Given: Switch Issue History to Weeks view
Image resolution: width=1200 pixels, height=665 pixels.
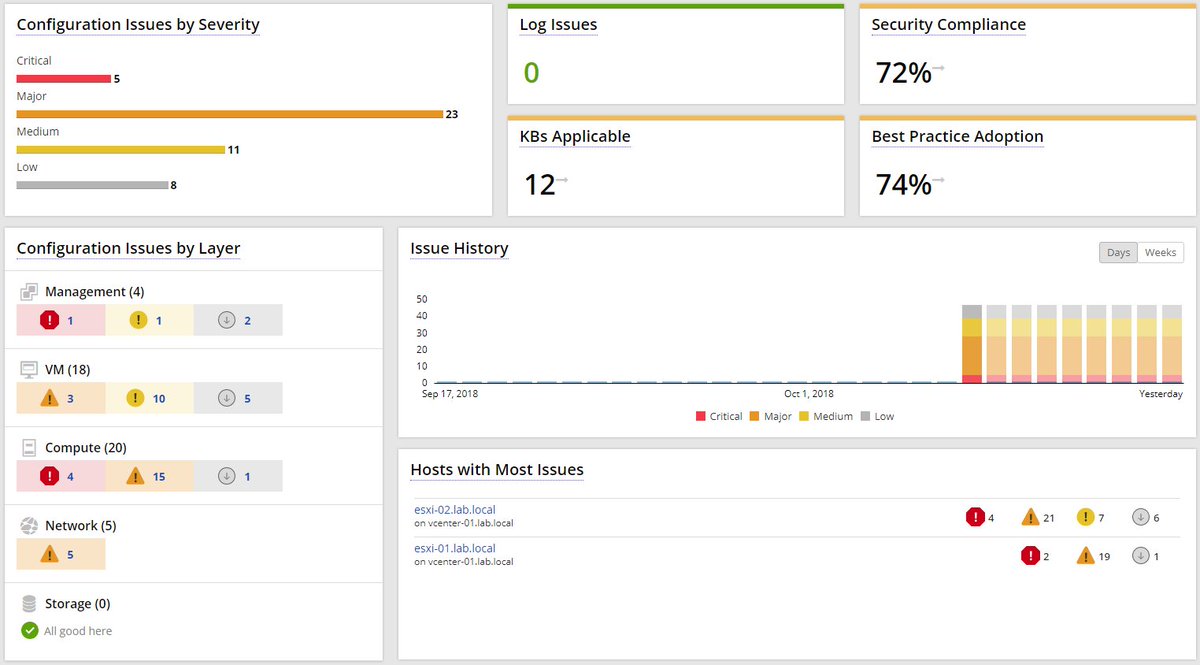Looking at the screenshot, I should [x=1160, y=252].
